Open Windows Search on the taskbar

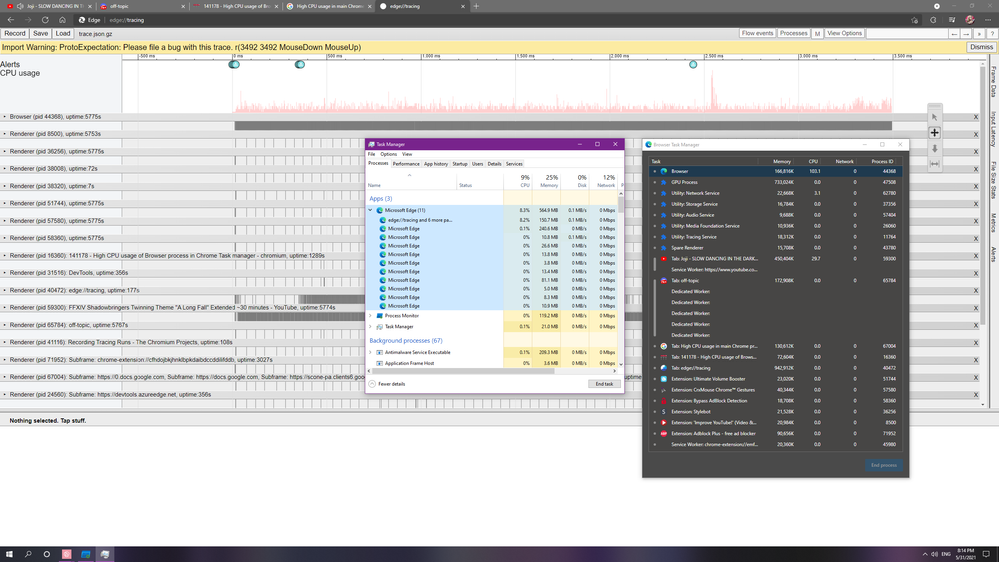tap(28, 554)
